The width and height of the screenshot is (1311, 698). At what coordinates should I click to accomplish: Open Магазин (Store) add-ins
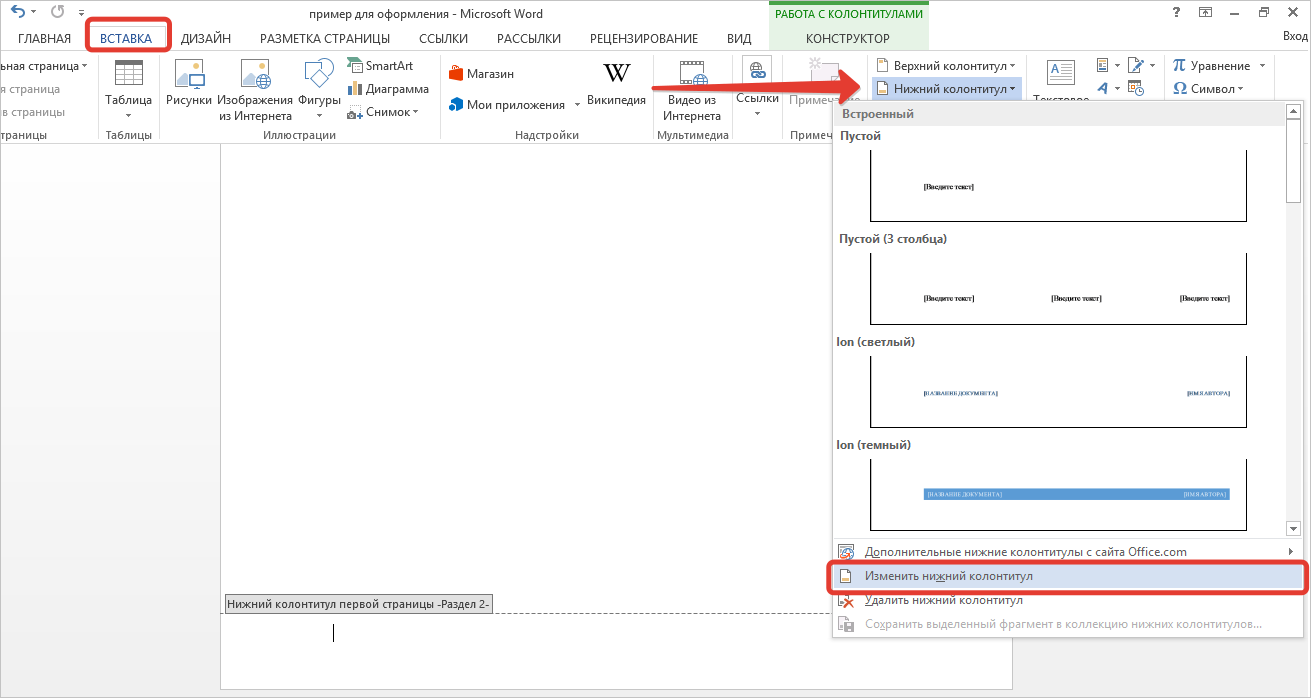(481, 74)
